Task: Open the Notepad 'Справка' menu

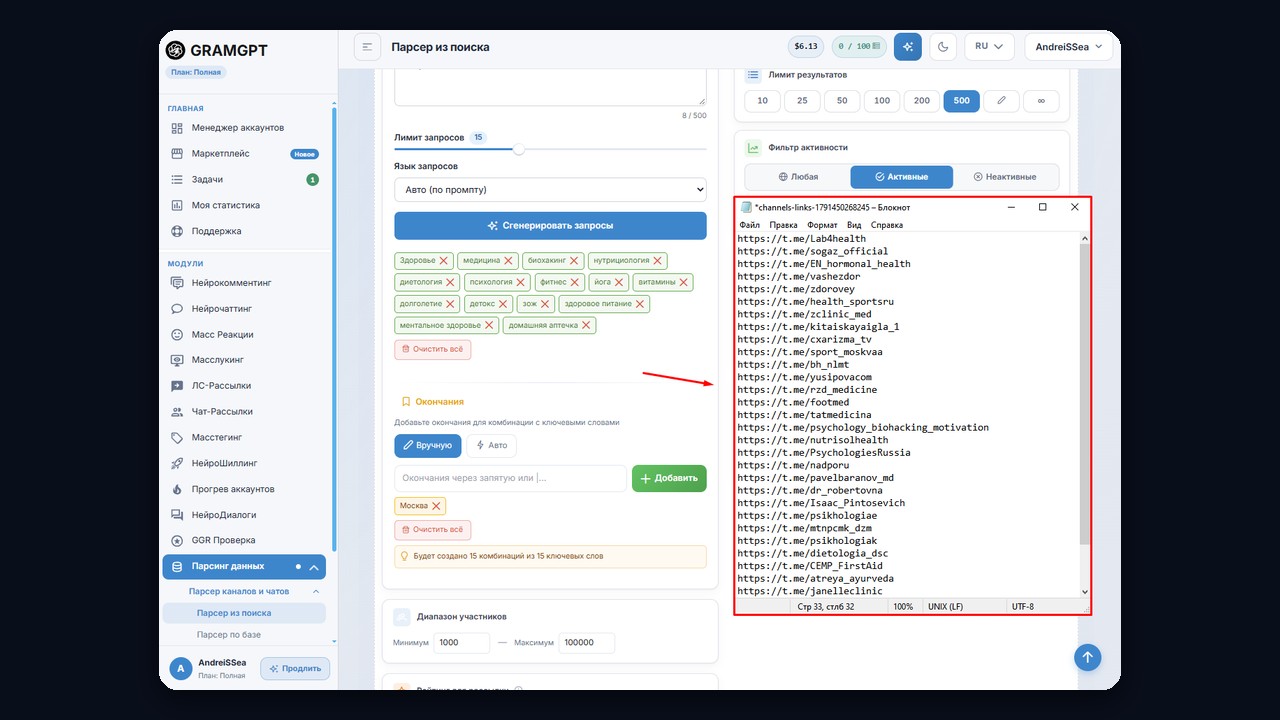Action: (887, 225)
